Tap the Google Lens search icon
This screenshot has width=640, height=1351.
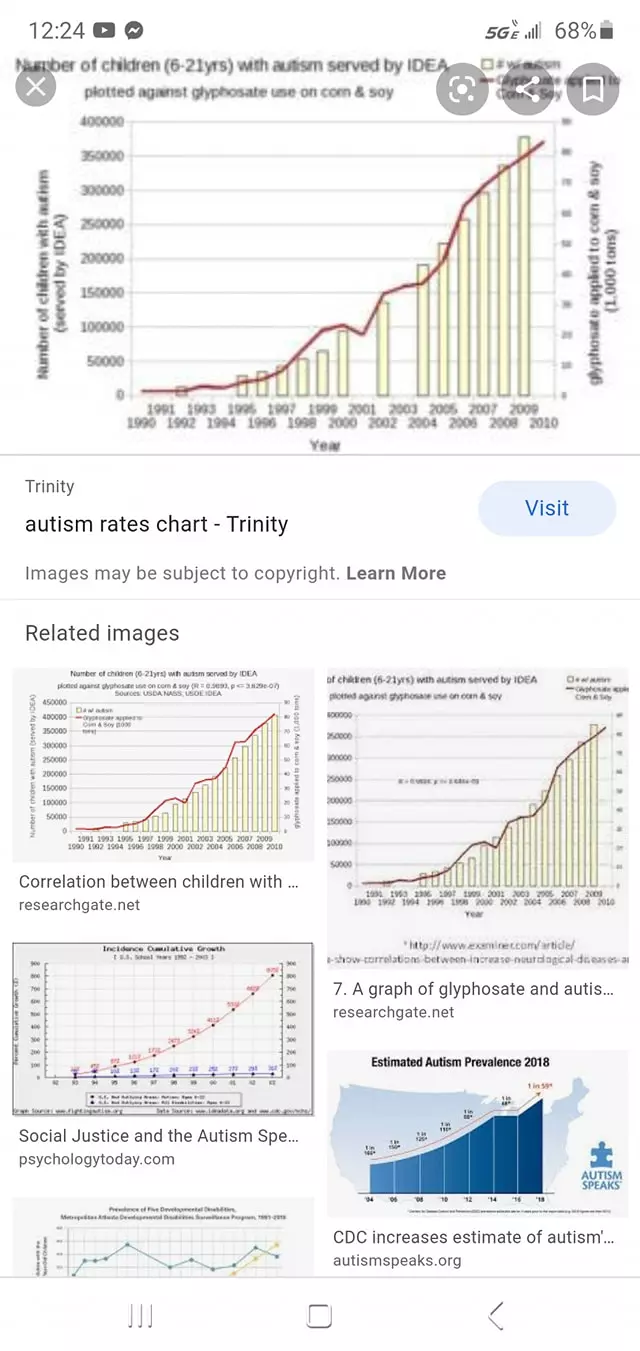click(463, 89)
